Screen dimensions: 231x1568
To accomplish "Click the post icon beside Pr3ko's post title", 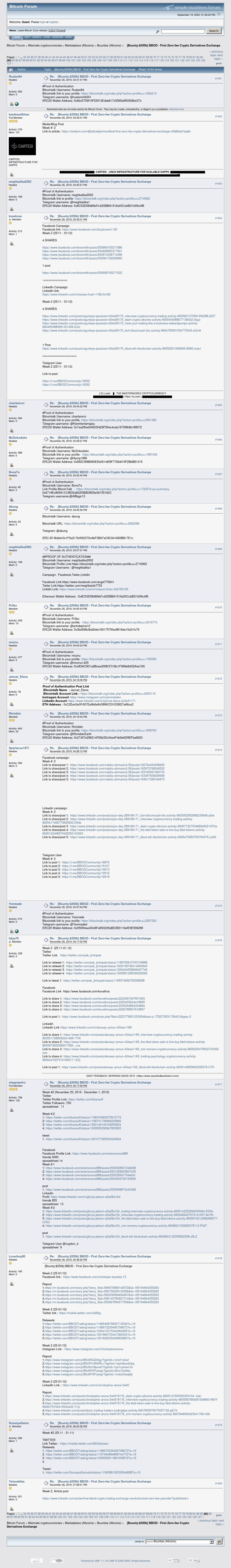I will coord(46,607).
